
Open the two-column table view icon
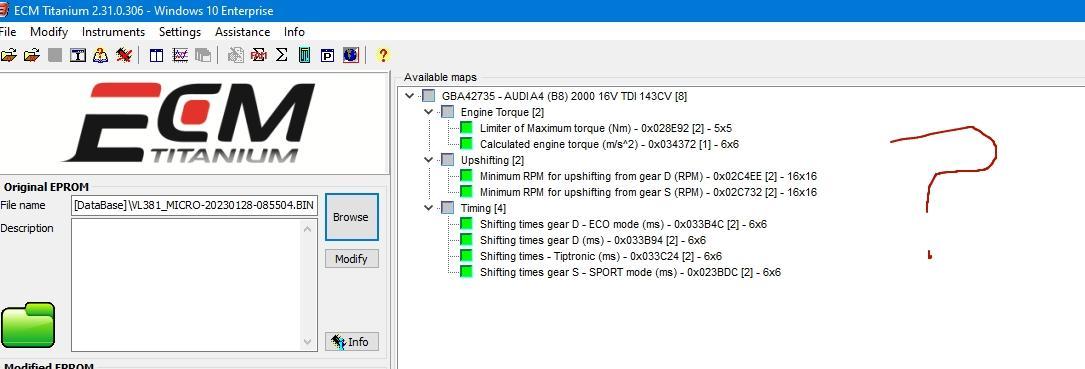click(x=156, y=55)
